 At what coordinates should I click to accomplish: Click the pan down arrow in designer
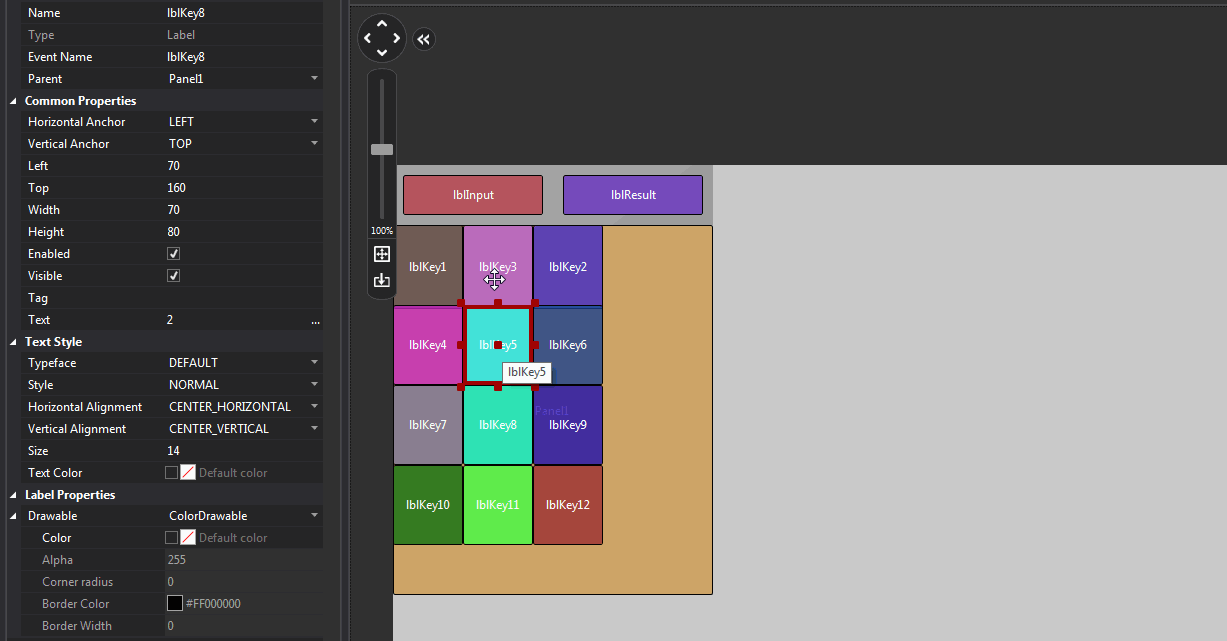(x=382, y=53)
